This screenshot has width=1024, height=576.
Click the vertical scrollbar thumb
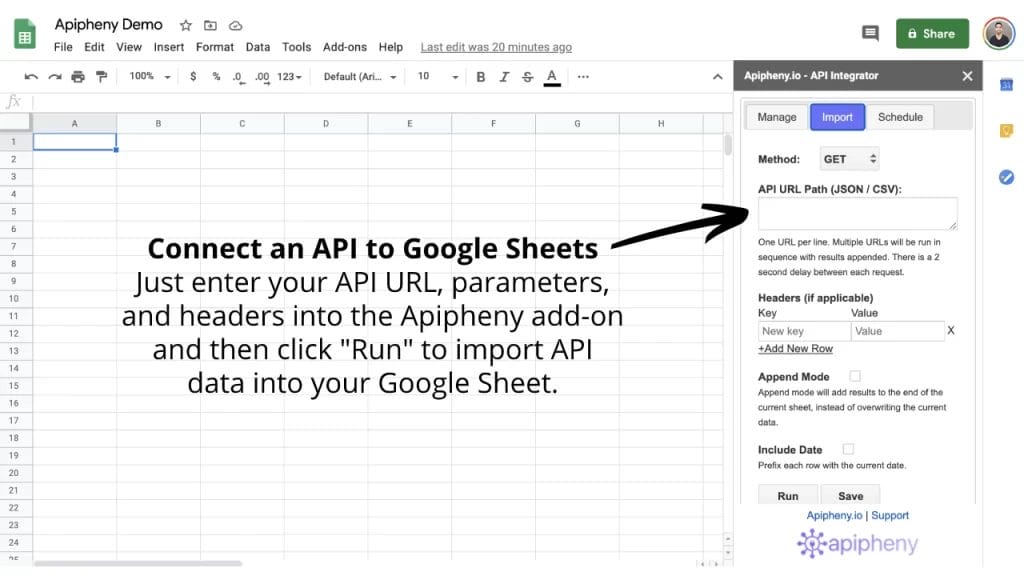pos(728,144)
